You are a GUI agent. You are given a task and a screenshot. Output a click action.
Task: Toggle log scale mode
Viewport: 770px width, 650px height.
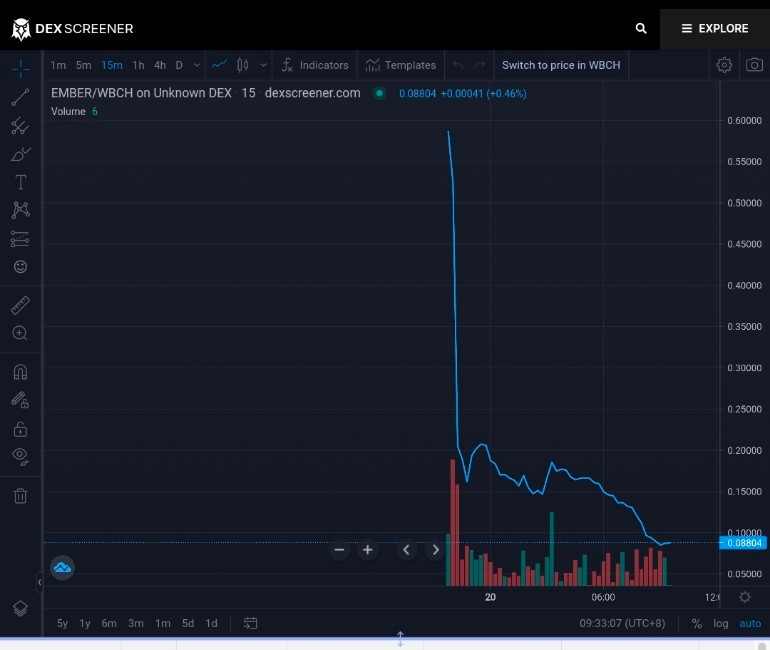point(720,623)
